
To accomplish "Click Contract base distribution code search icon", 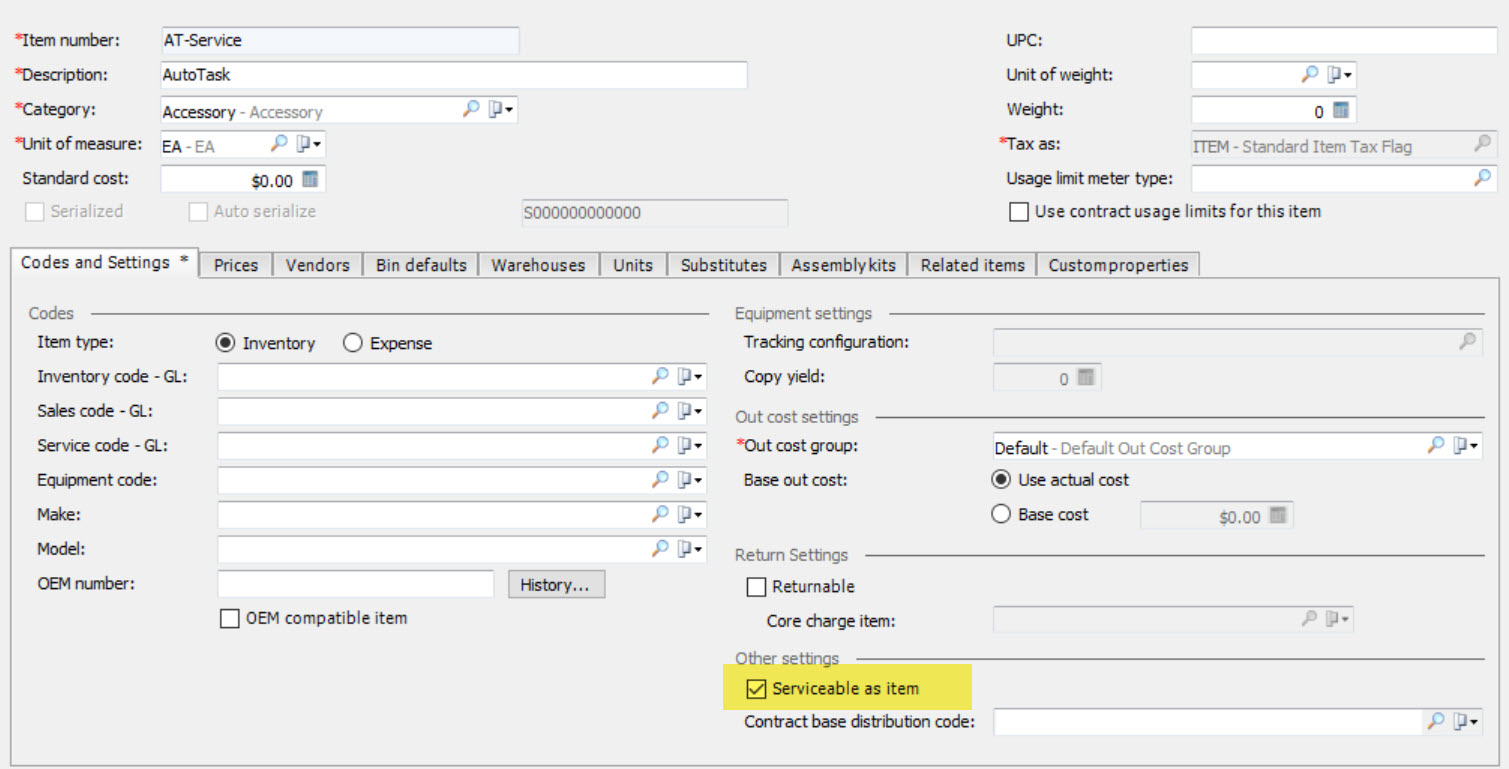I will tap(1436, 721).
